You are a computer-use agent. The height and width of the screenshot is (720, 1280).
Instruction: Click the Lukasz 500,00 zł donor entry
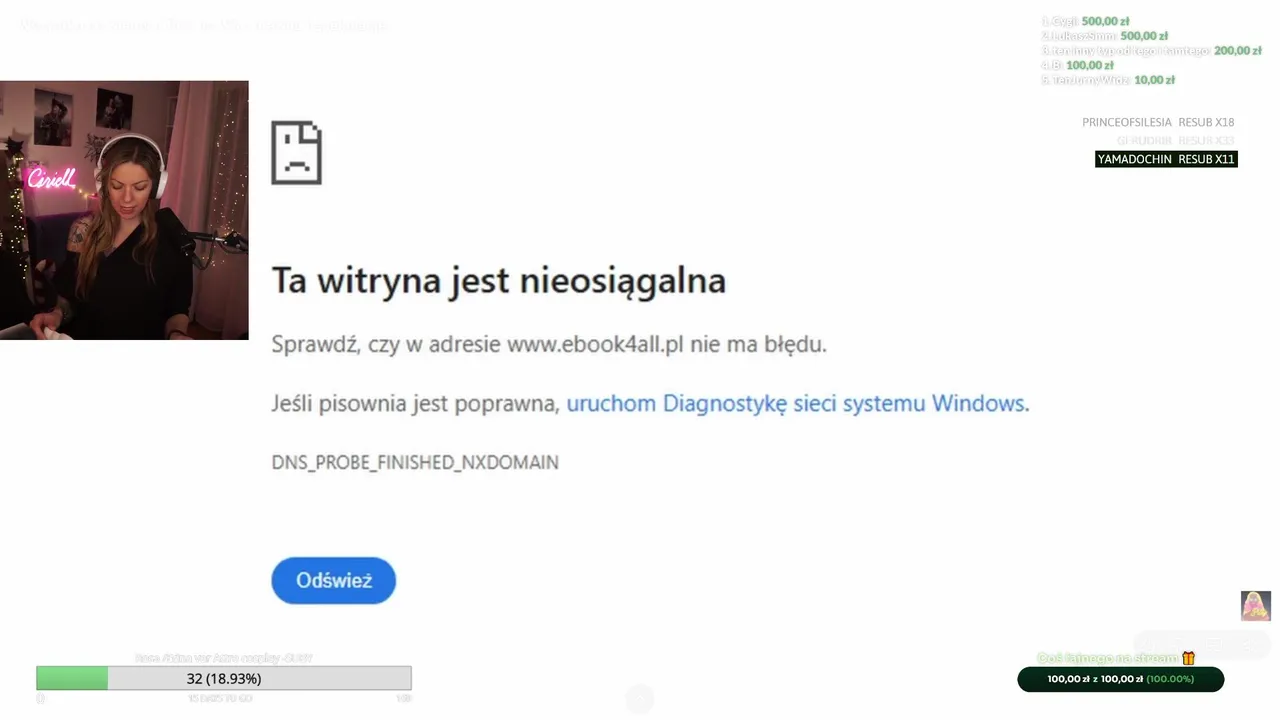tap(1104, 36)
